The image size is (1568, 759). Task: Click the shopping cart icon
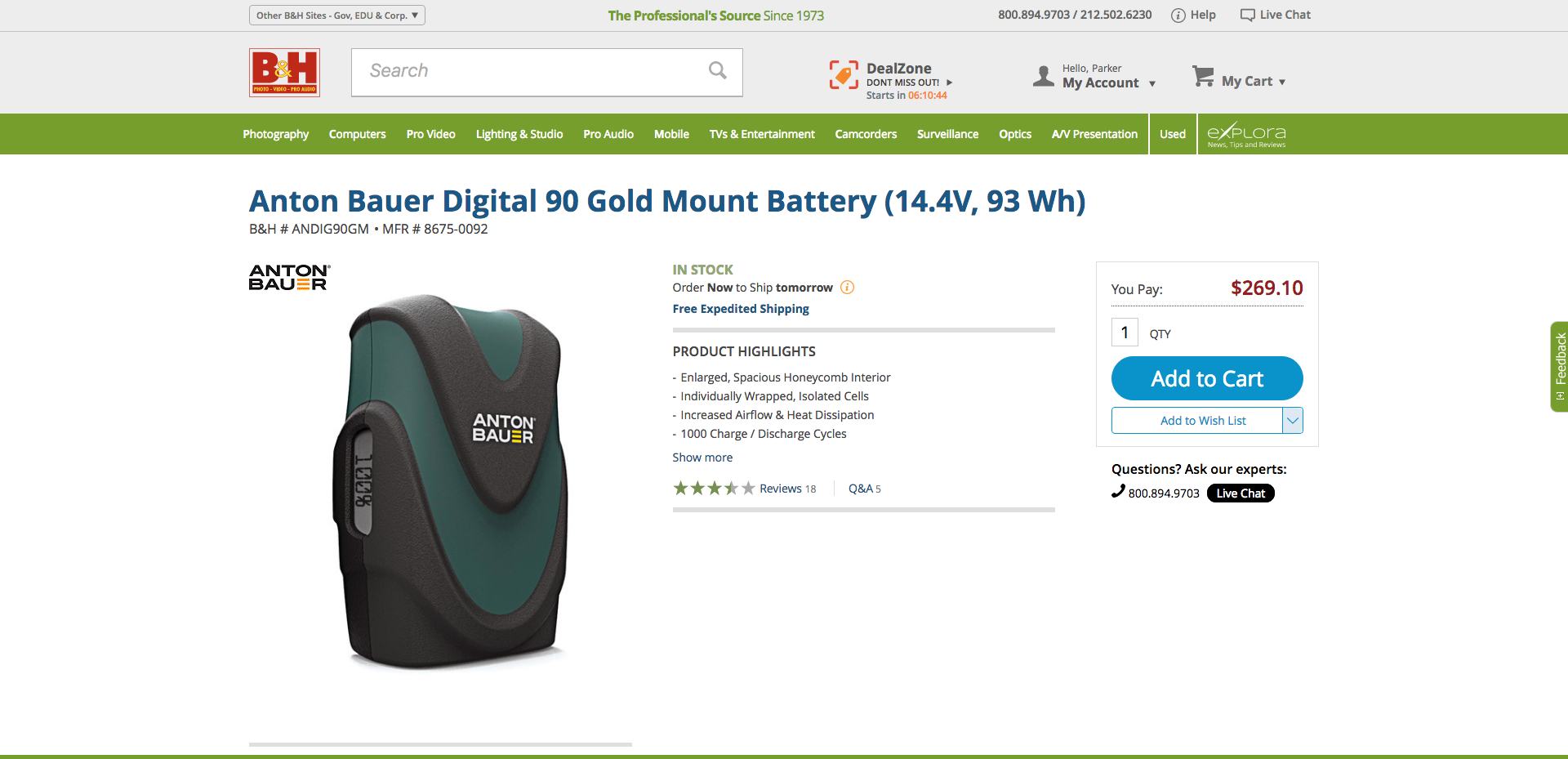click(x=1203, y=76)
